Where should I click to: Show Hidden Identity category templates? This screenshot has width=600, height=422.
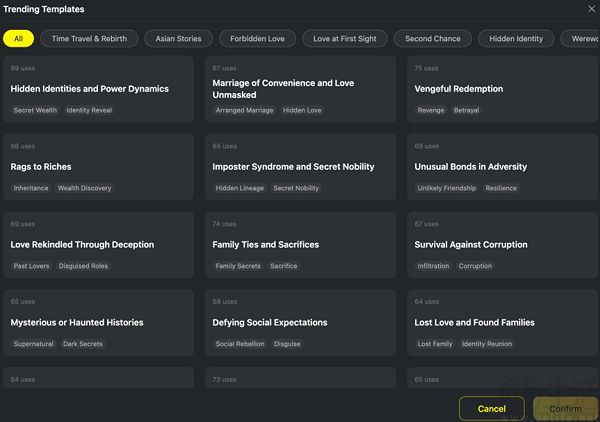point(515,39)
